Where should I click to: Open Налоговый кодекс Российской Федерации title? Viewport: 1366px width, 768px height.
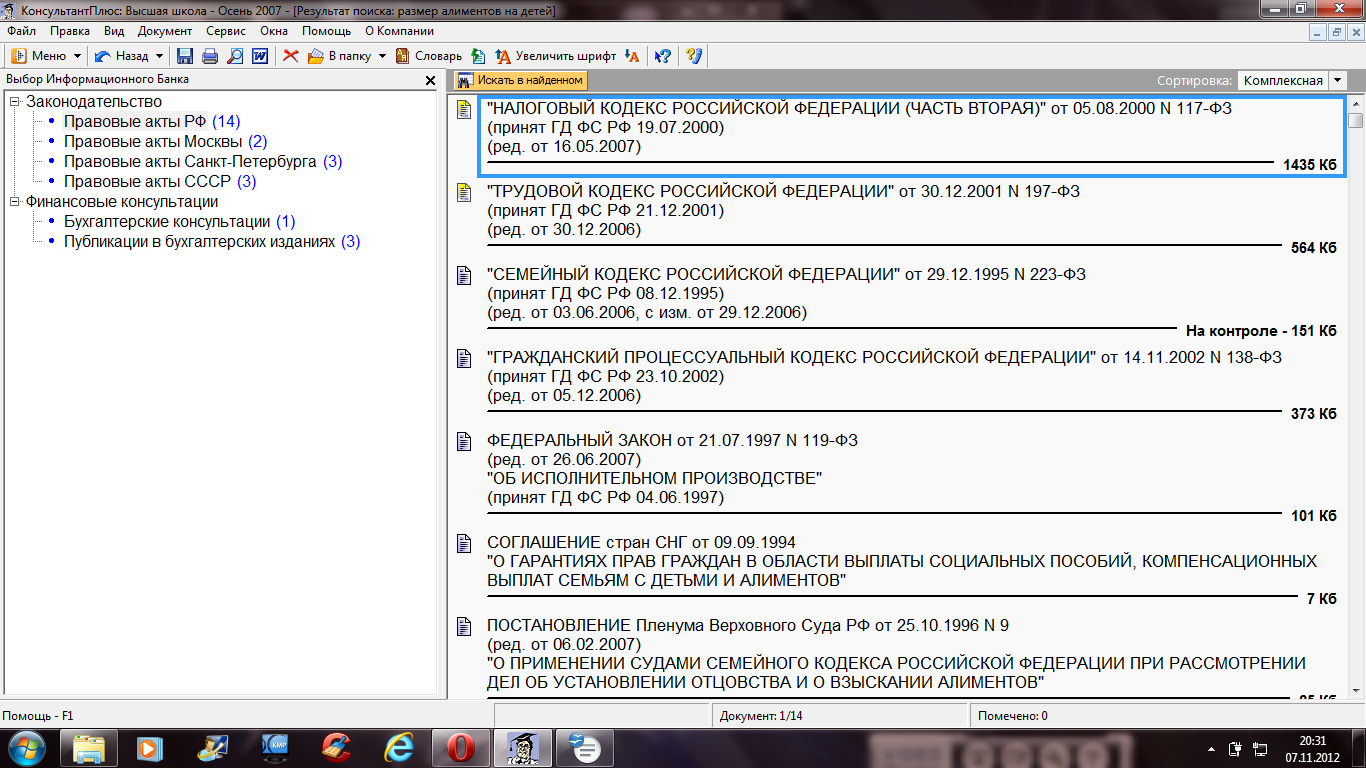tap(859, 109)
